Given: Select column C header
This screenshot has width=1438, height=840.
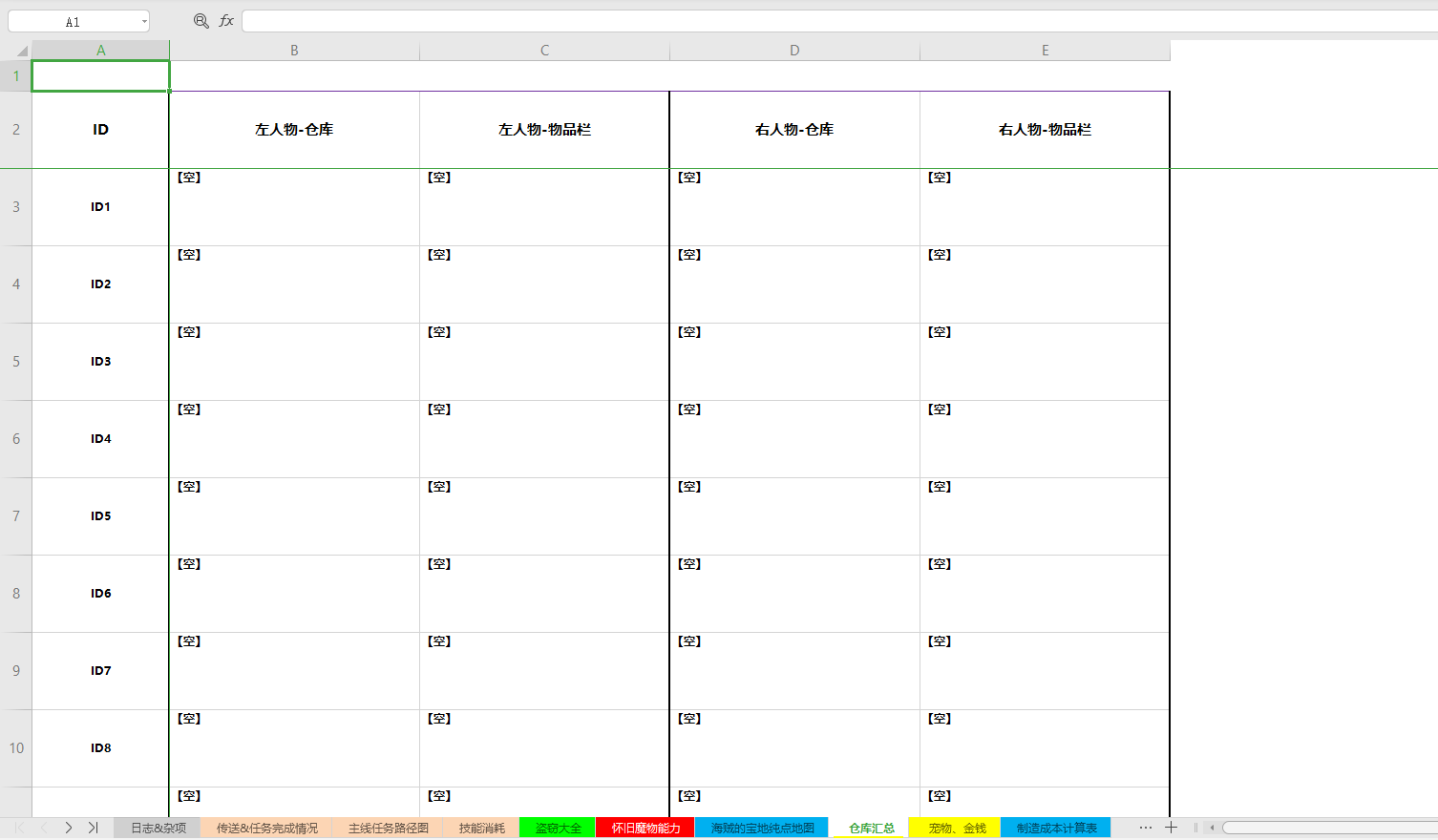Looking at the screenshot, I should [x=544, y=51].
